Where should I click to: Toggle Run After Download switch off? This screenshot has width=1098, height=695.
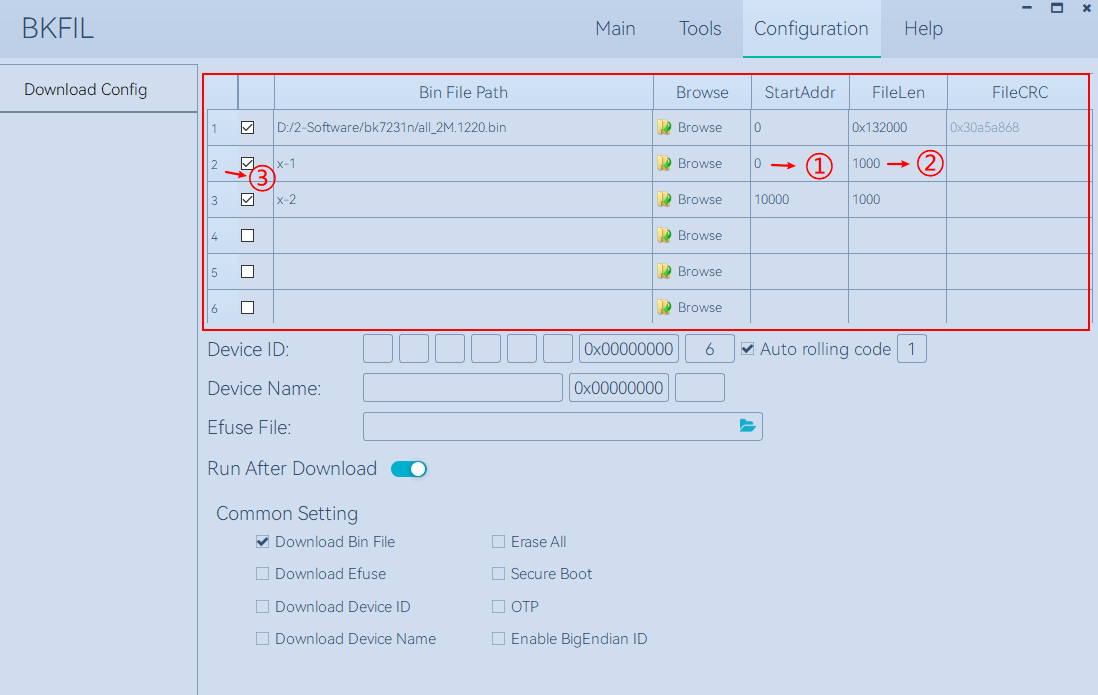[409, 469]
